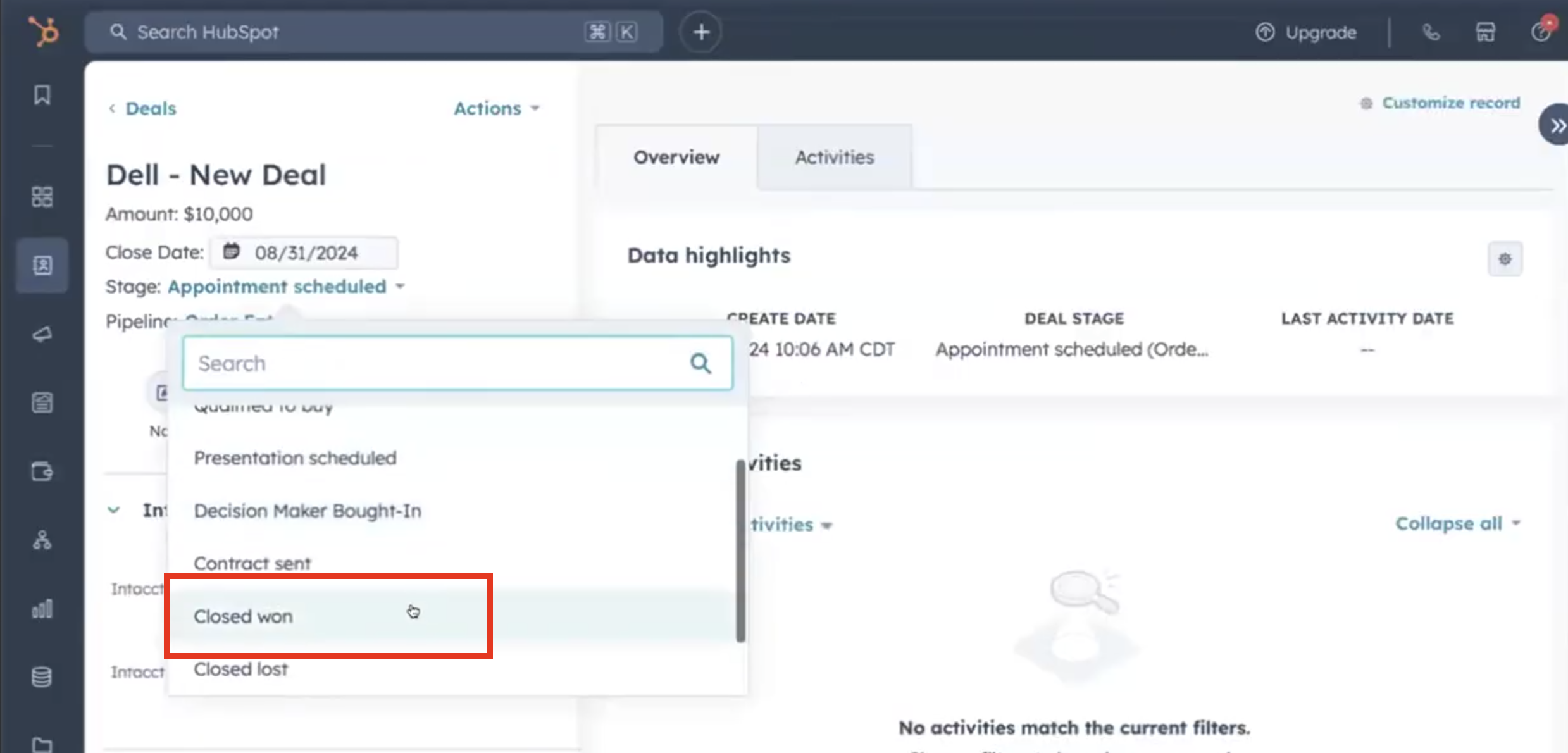
Task: Click the stage dropdown list scrollbar
Action: [x=740, y=551]
